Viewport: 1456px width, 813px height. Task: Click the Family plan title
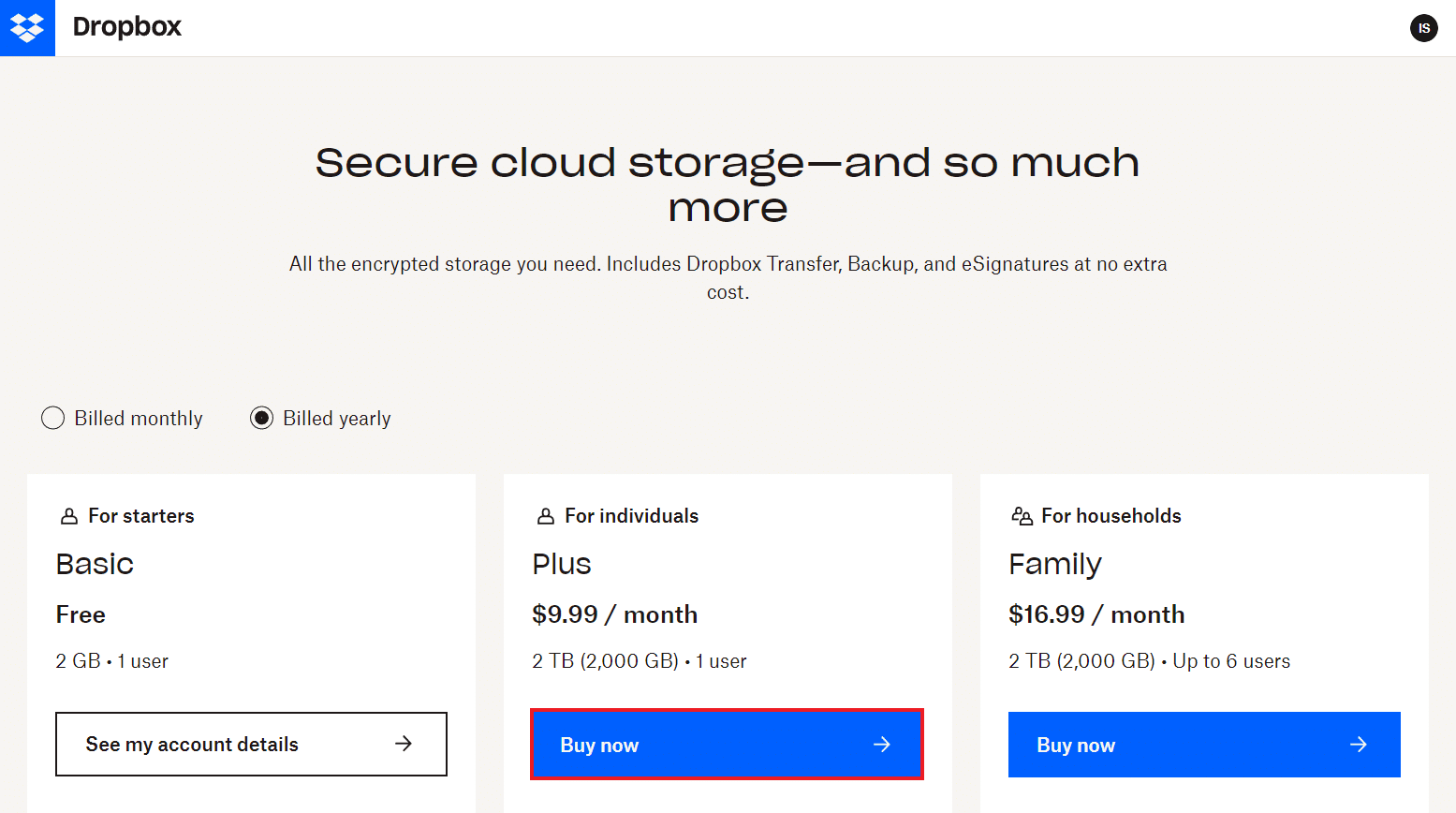tap(1055, 565)
